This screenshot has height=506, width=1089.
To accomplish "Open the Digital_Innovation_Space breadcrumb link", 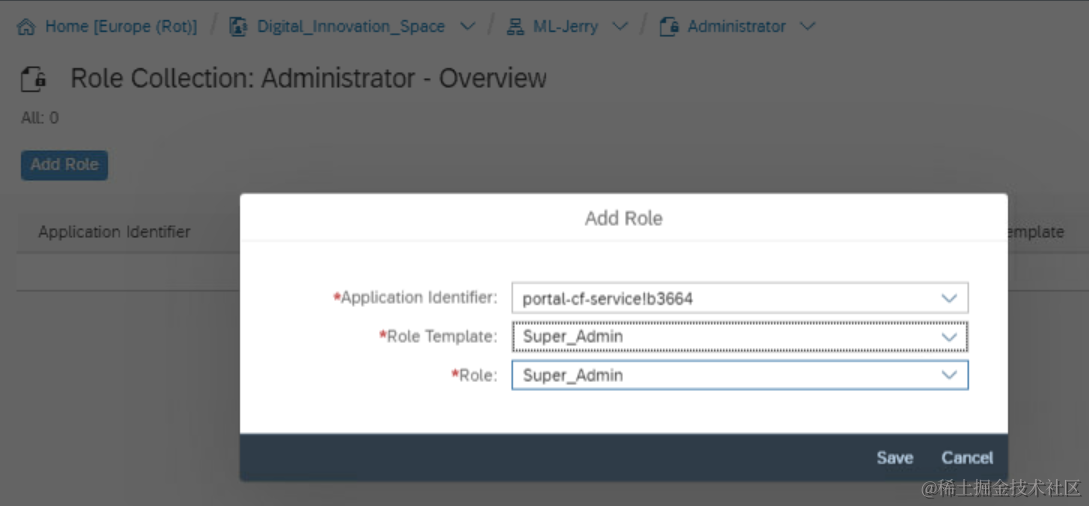I will [351, 27].
